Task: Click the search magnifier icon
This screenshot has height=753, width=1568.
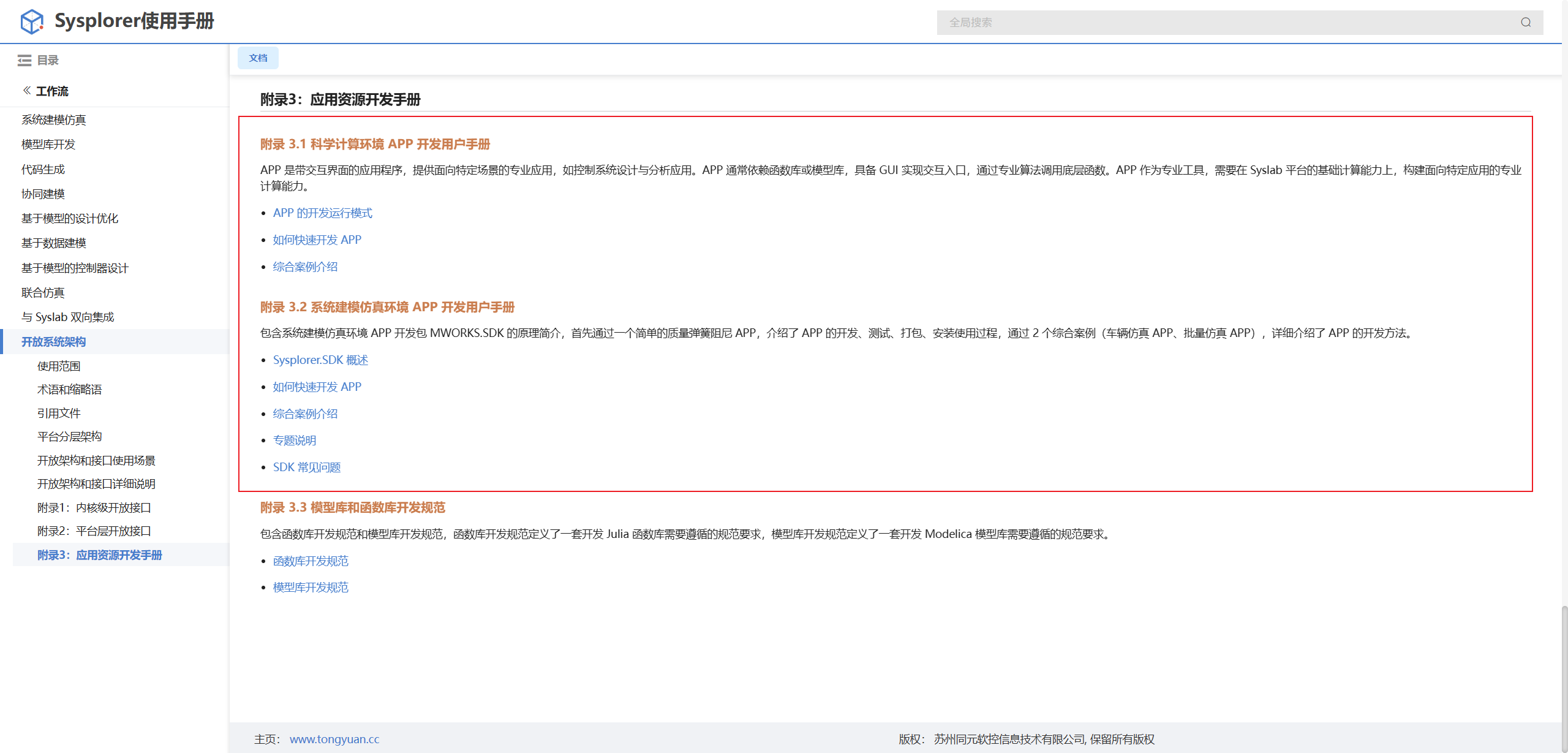Action: tap(1526, 23)
